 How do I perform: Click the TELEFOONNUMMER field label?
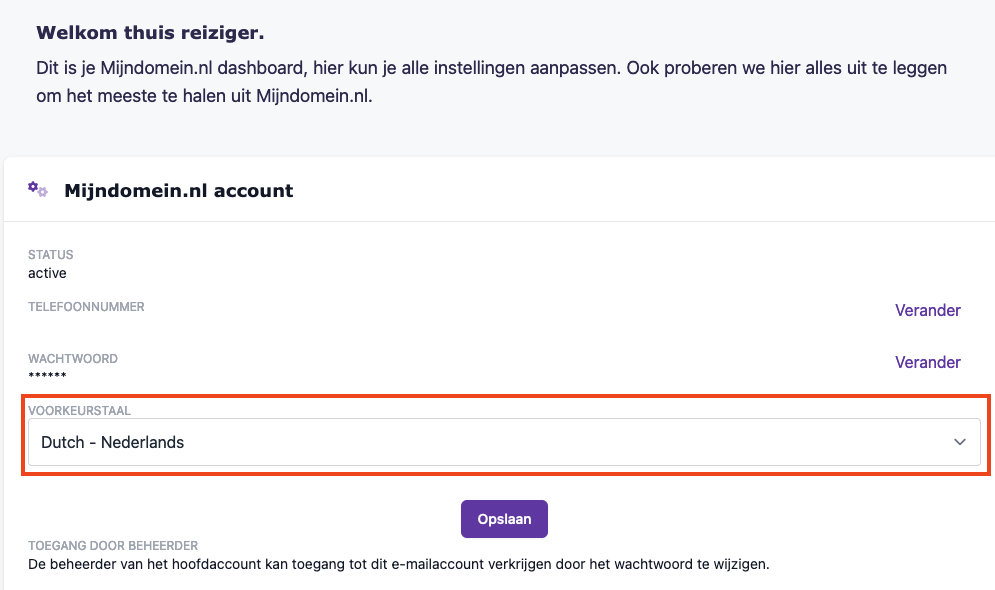tap(86, 307)
